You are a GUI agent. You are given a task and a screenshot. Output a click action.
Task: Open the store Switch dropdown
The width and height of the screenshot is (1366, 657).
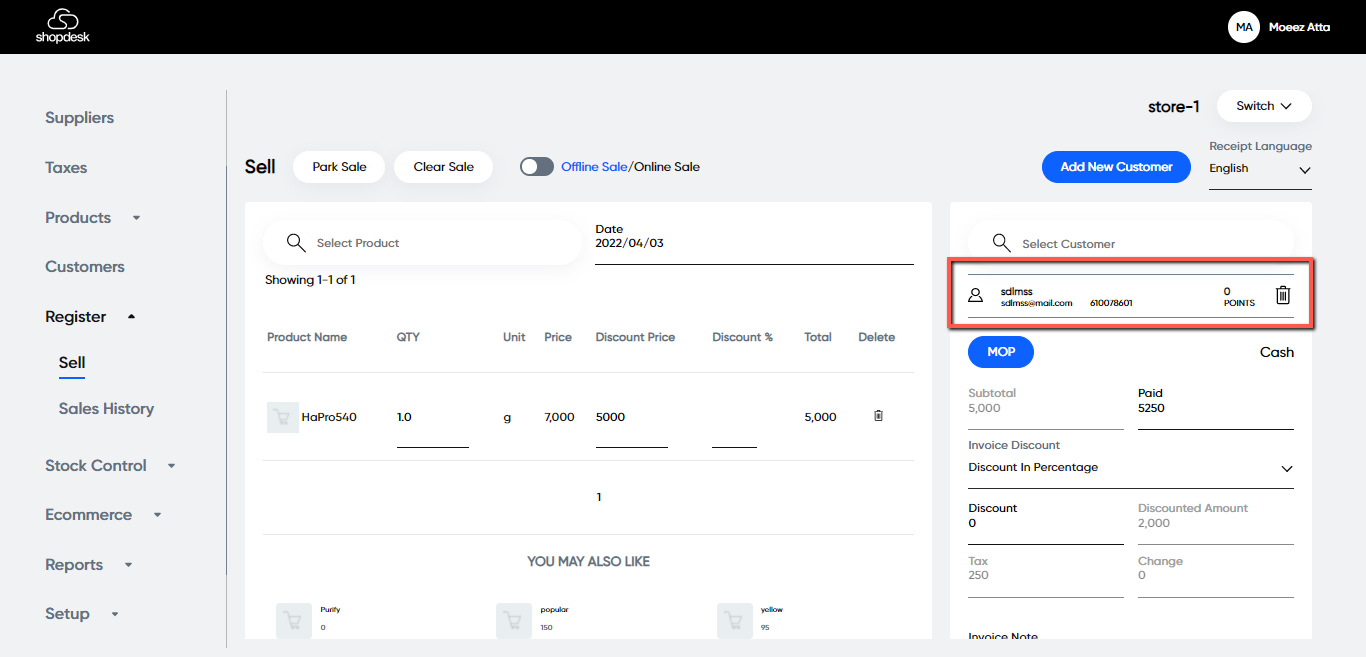[1263, 106]
